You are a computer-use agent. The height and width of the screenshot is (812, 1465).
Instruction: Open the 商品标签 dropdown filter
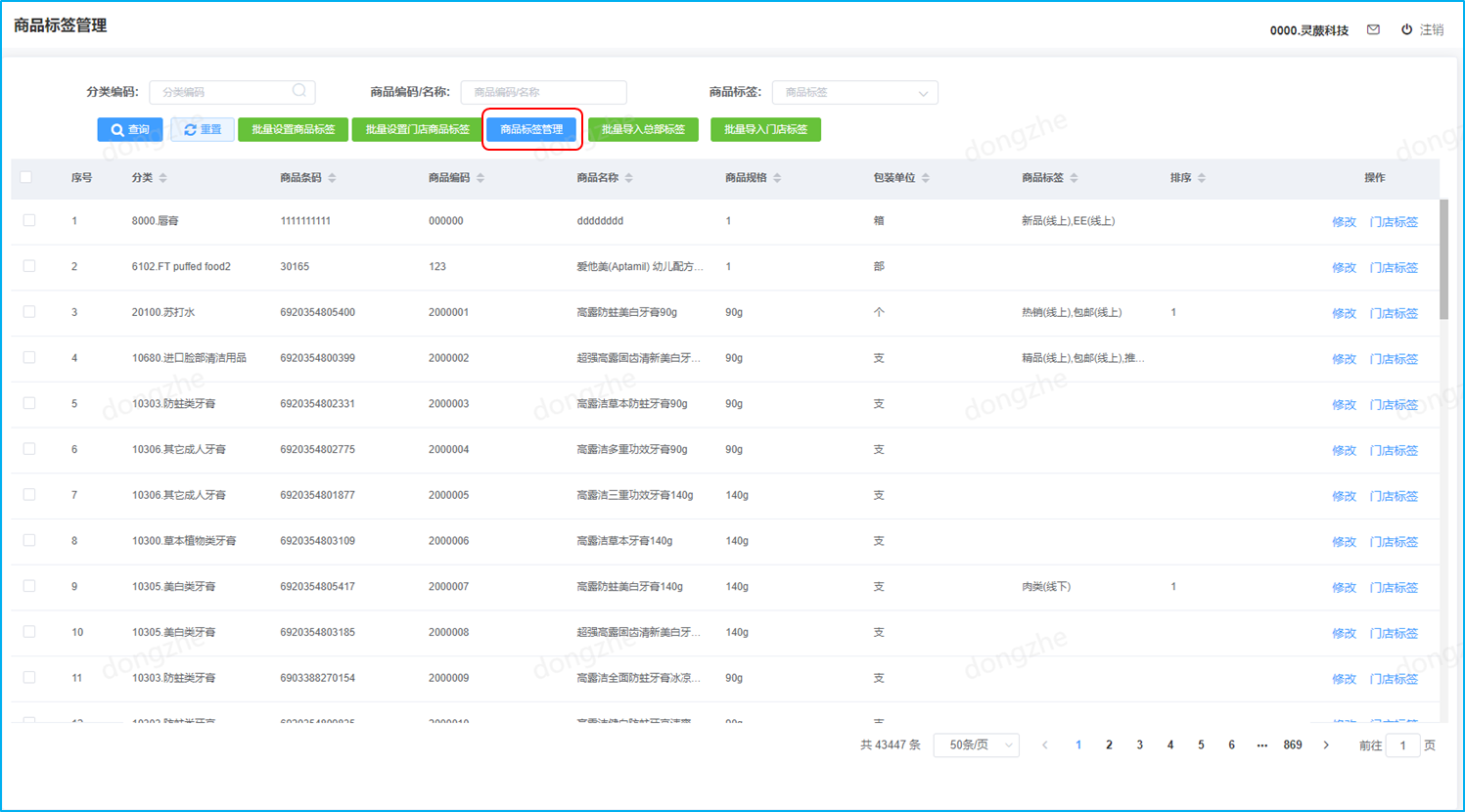(x=854, y=92)
